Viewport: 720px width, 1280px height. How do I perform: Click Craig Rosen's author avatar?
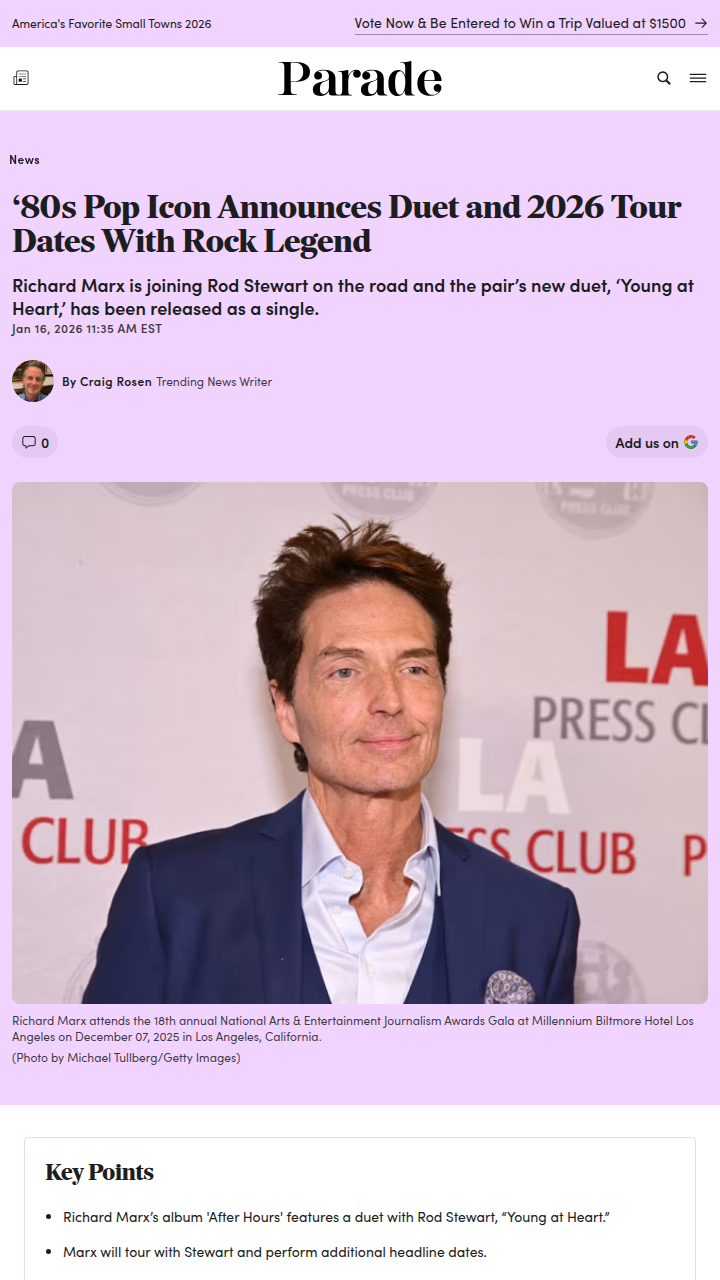[x=33, y=381]
